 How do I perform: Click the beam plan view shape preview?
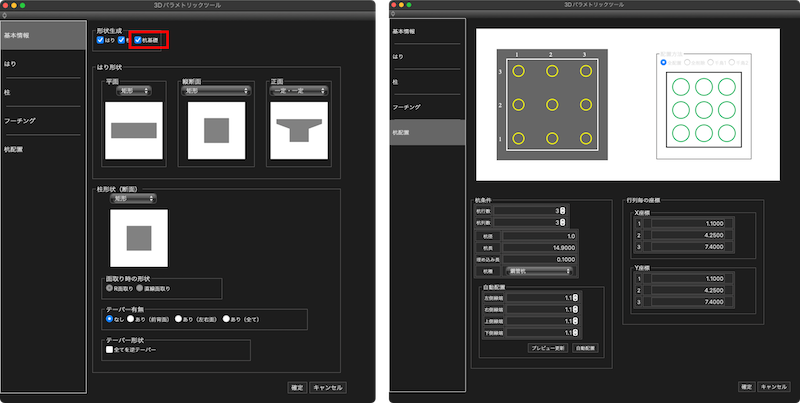coord(134,129)
